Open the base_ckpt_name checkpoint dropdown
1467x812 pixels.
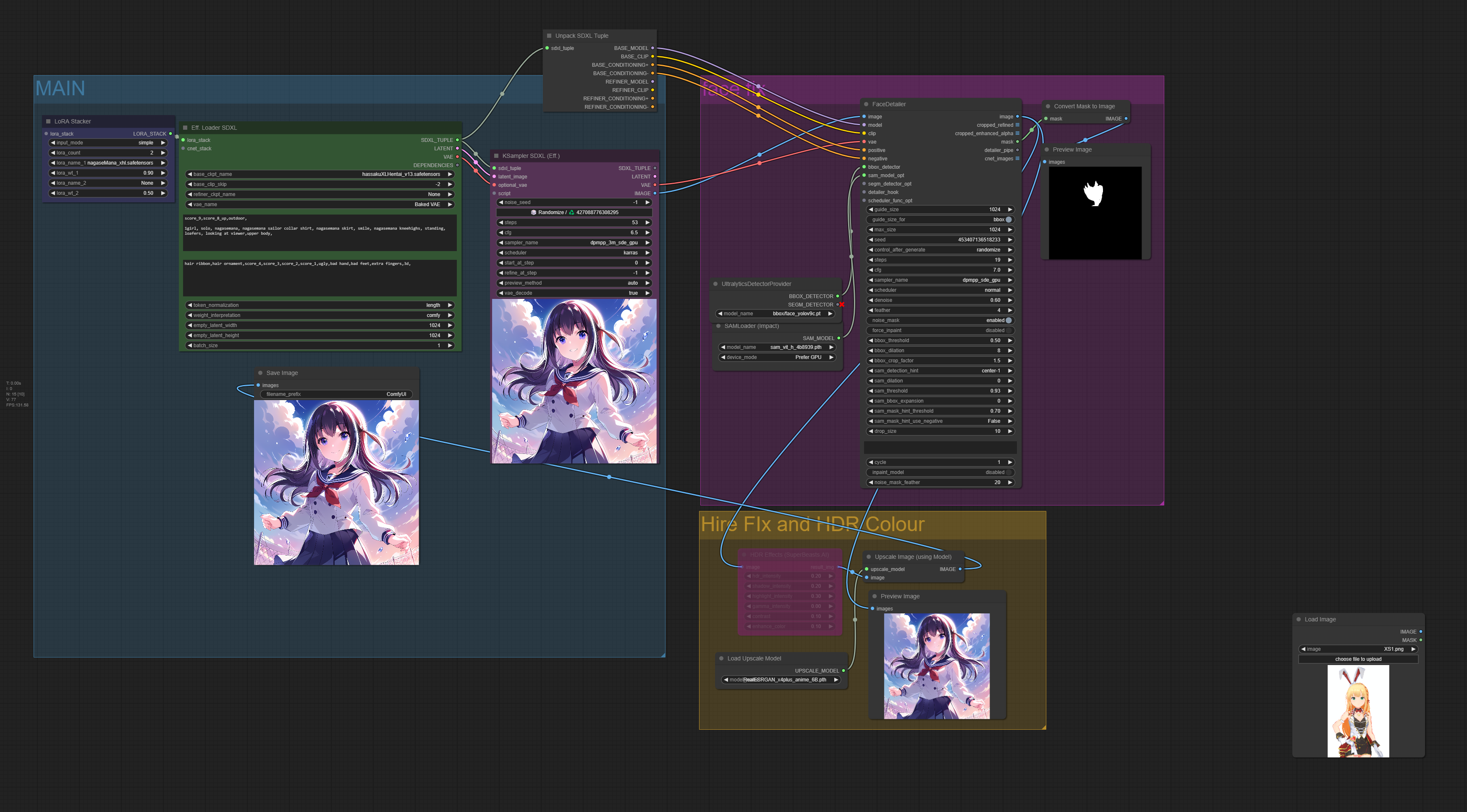[x=320, y=174]
